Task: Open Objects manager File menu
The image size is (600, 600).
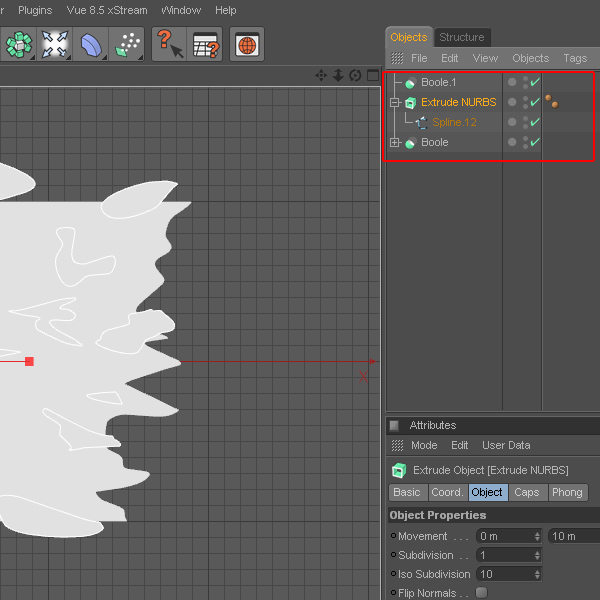Action: (419, 58)
